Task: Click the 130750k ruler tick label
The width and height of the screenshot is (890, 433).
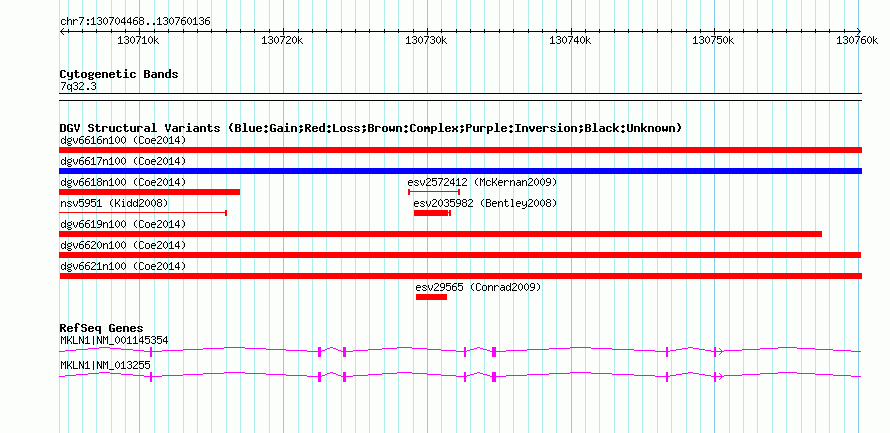Action: (713, 40)
